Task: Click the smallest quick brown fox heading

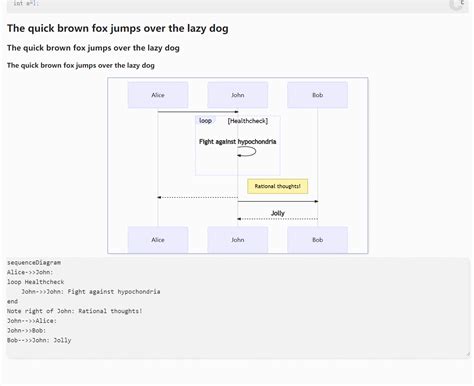Action: click(81, 65)
